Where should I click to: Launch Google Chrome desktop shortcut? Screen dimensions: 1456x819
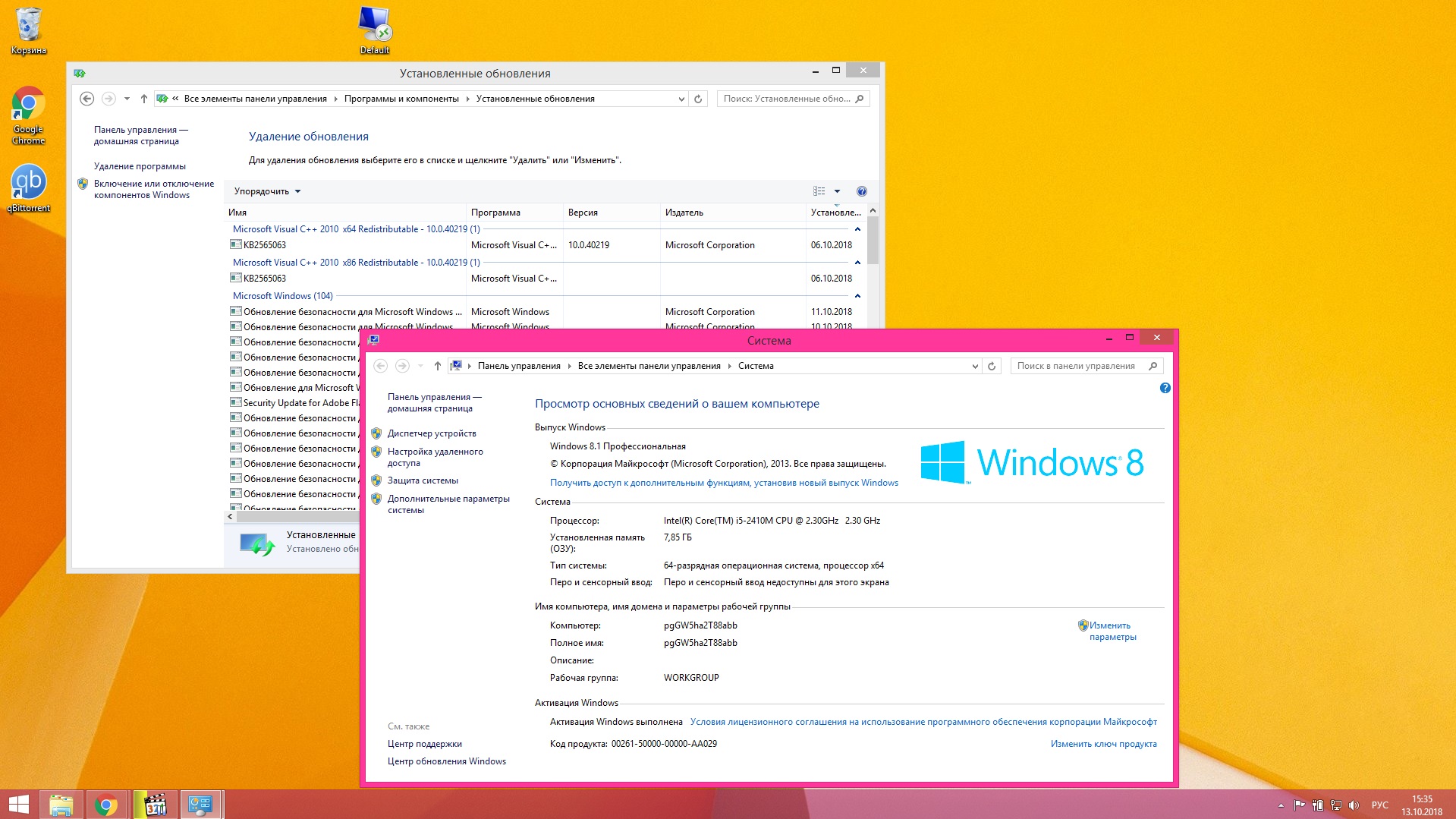(x=29, y=115)
